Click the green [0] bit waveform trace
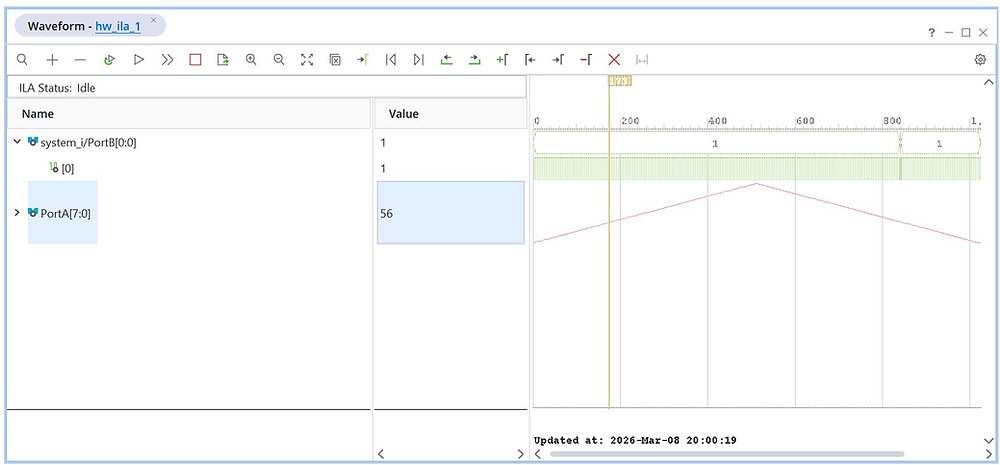The image size is (1000, 465). pos(756,168)
